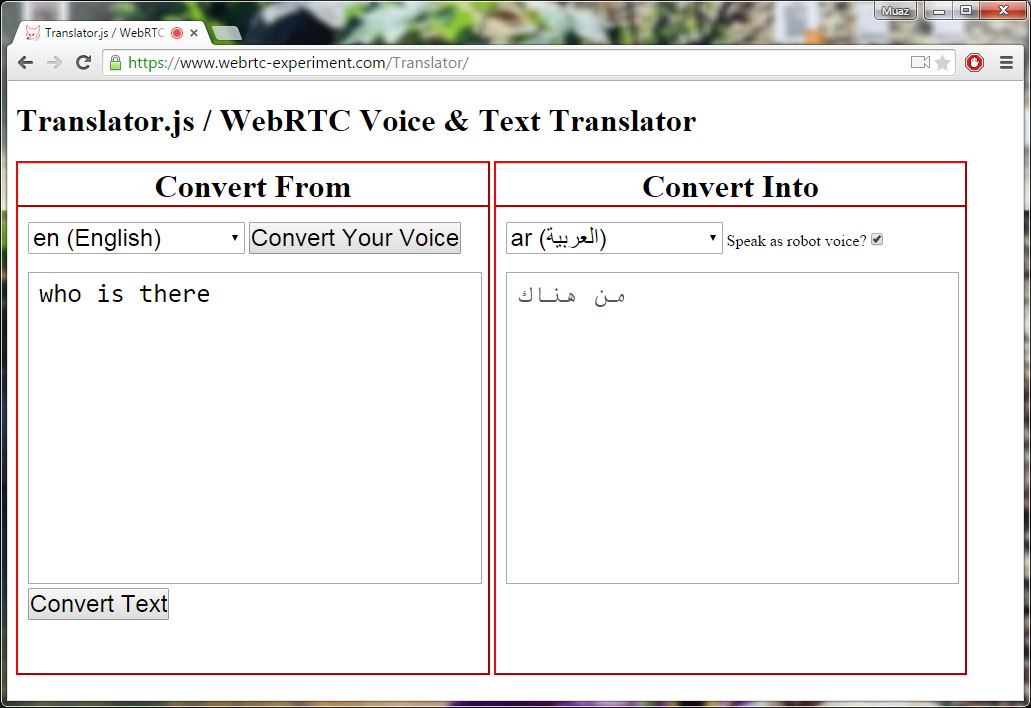Viewport: 1031px width, 708px height.
Task: Click the tab's red recording indicator
Action: click(177, 33)
